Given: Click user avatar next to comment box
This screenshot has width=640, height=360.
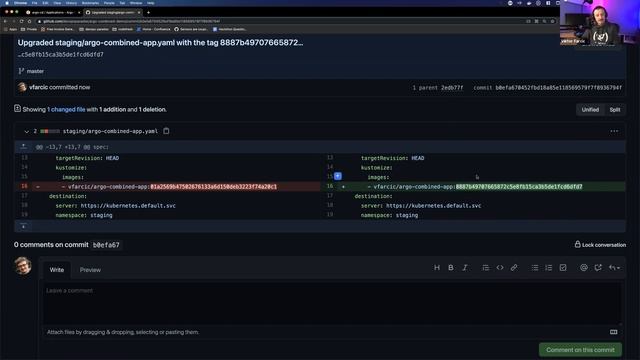Looking at the screenshot, I should 23,266.
